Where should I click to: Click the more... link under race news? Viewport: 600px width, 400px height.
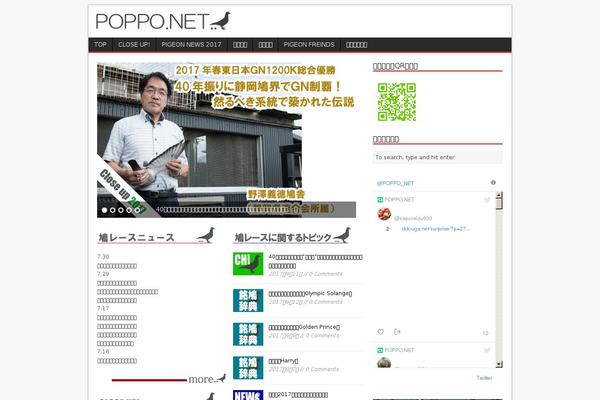[x=202, y=379]
